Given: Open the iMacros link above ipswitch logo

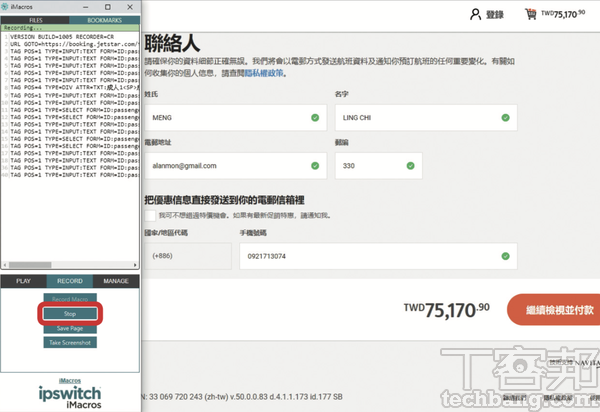Looking at the screenshot, I should pos(70,381).
